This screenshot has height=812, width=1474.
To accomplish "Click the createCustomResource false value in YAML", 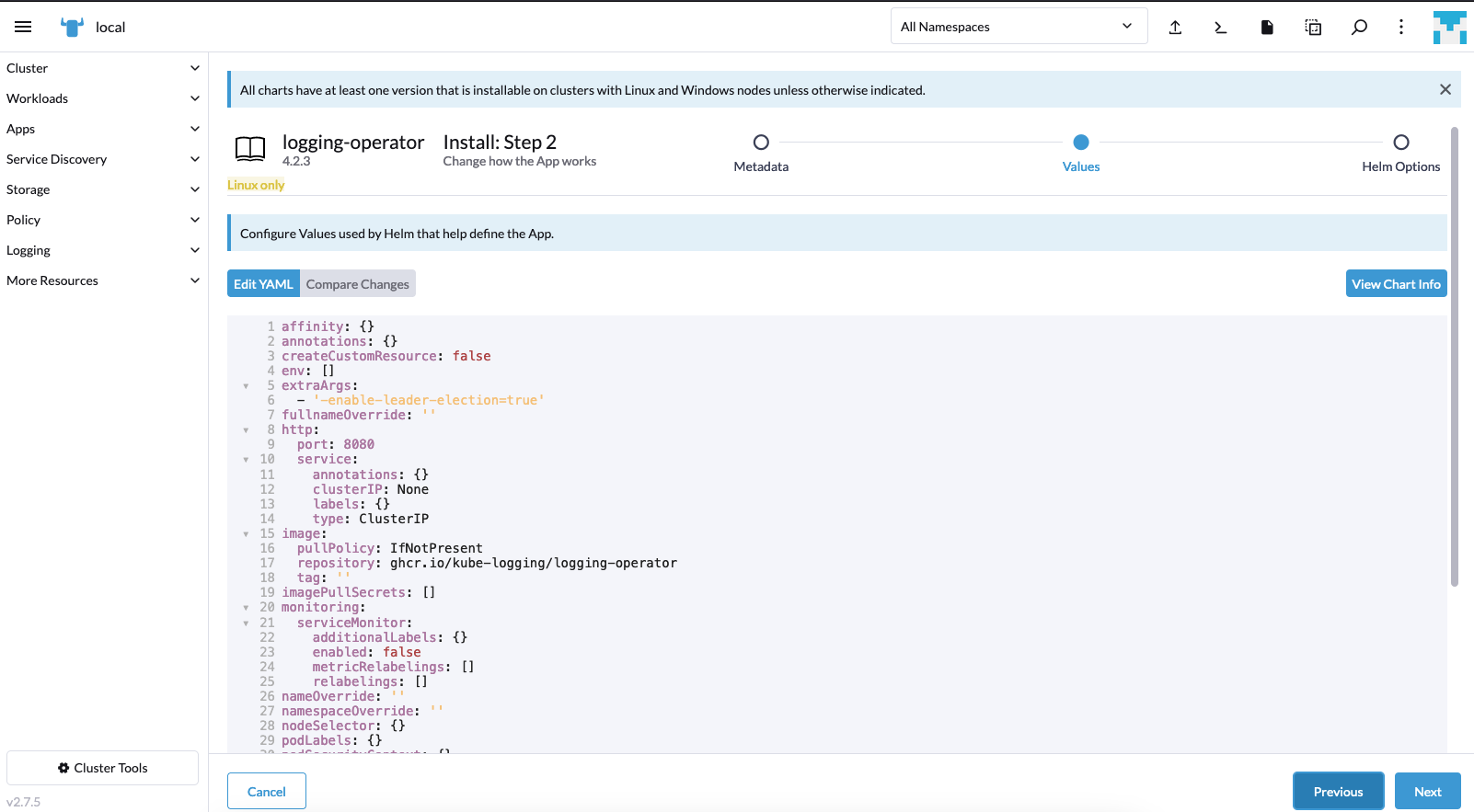I will 471,356.
